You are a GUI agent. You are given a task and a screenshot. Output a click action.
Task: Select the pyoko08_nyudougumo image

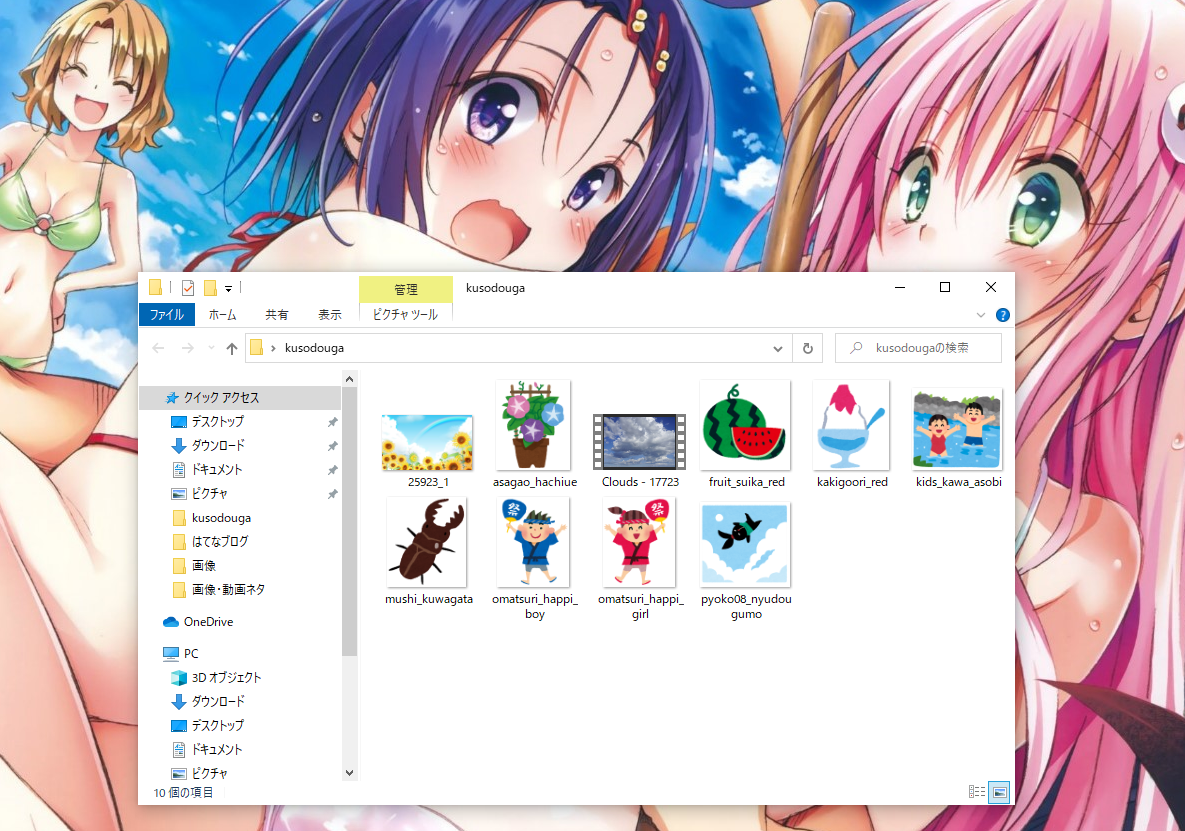coord(746,561)
